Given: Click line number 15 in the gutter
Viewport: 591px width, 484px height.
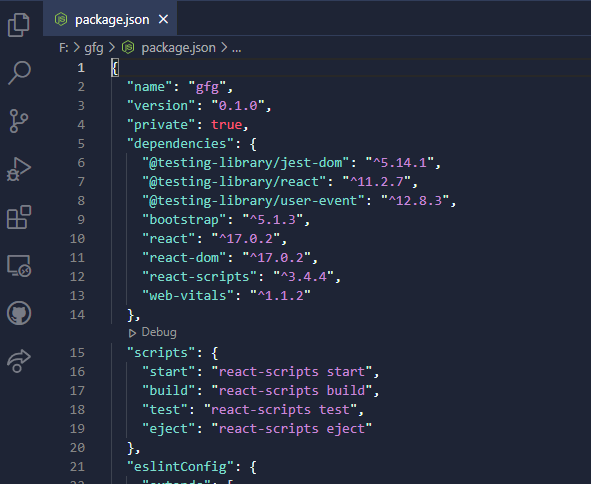Looking at the screenshot, I should pyautogui.click(x=77, y=352).
